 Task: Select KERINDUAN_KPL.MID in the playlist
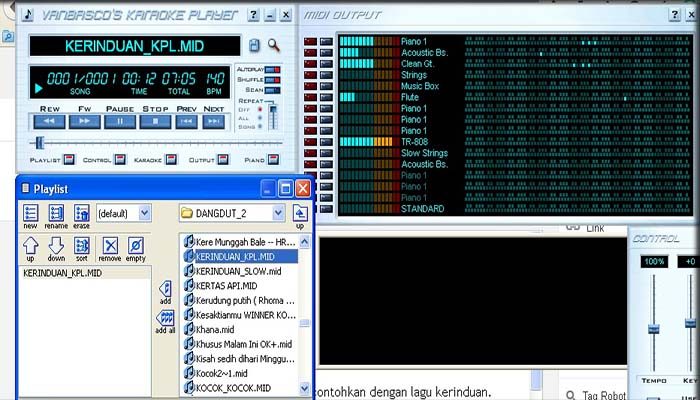pos(84,273)
